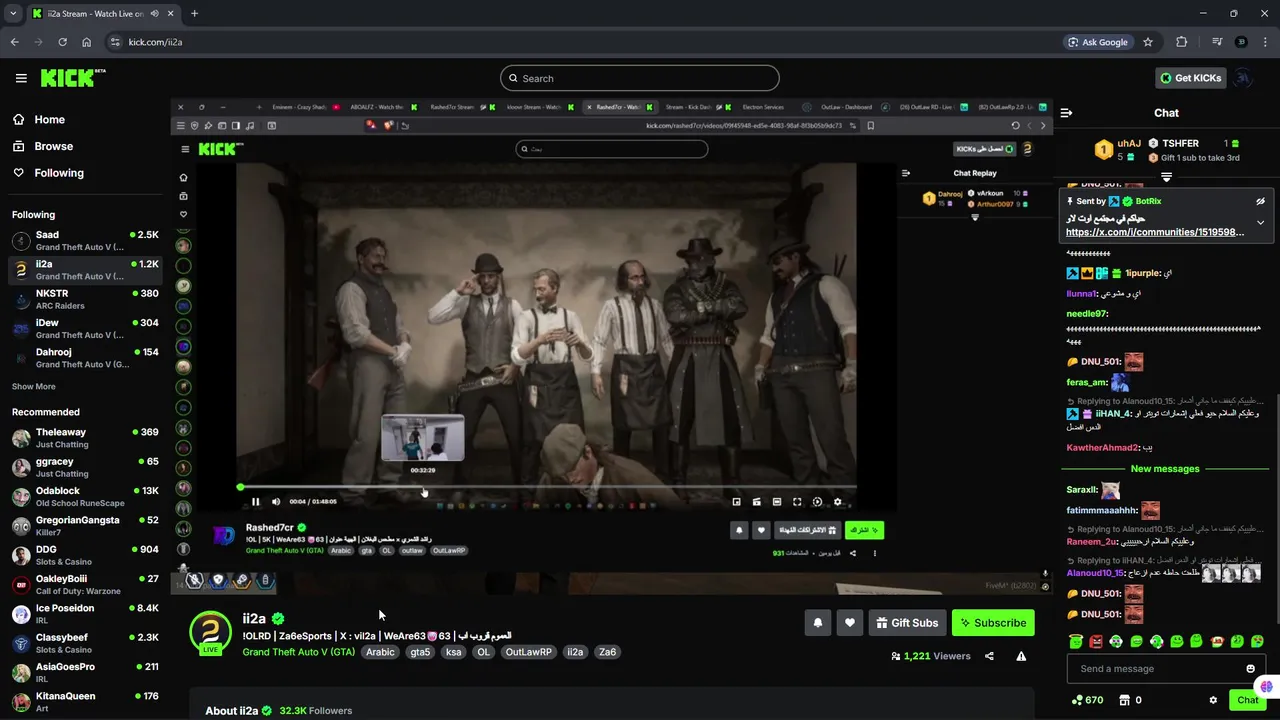
Task: Expand the gift leaderboard chevron
Action: tap(1166, 177)
